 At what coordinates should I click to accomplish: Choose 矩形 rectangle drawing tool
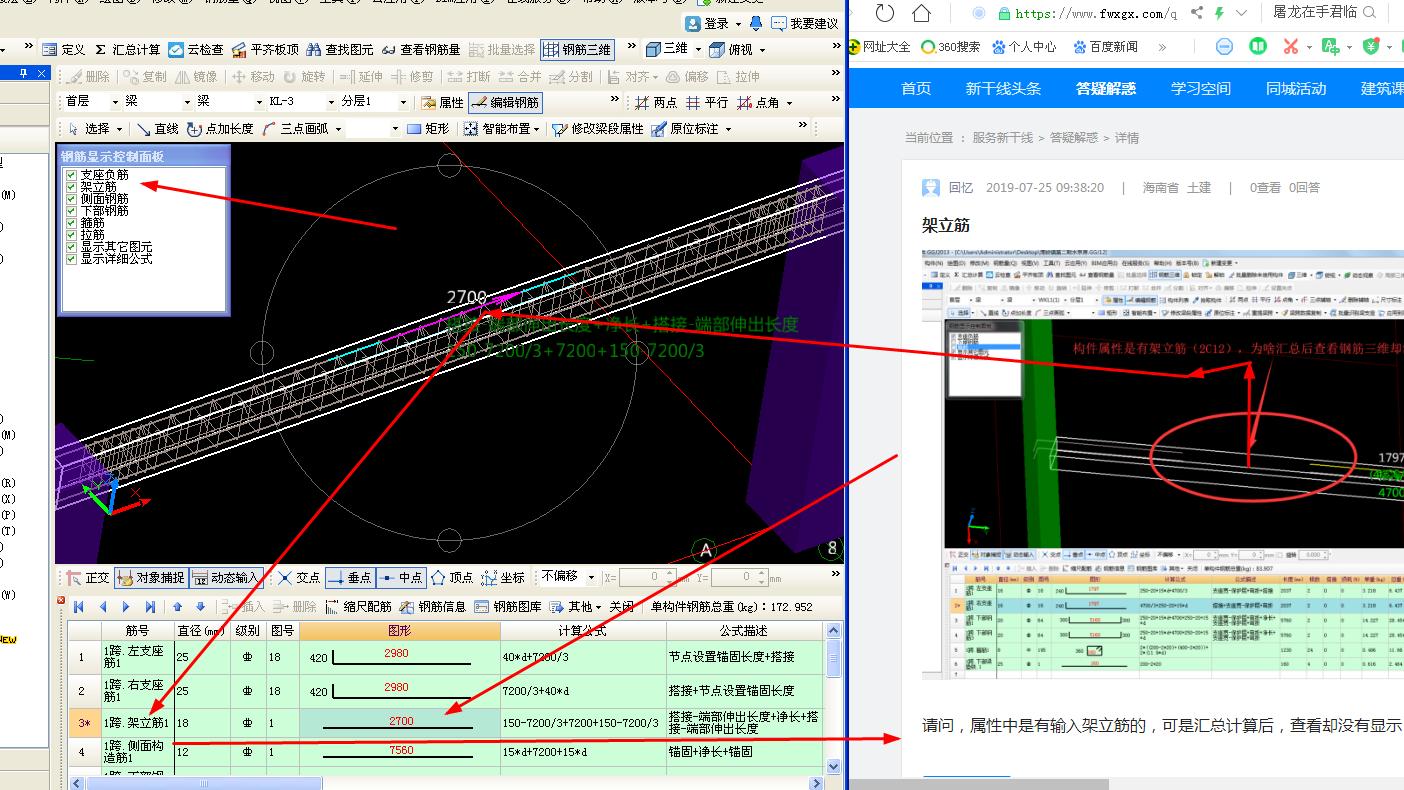pyautogui.click(x=428, y=128)
